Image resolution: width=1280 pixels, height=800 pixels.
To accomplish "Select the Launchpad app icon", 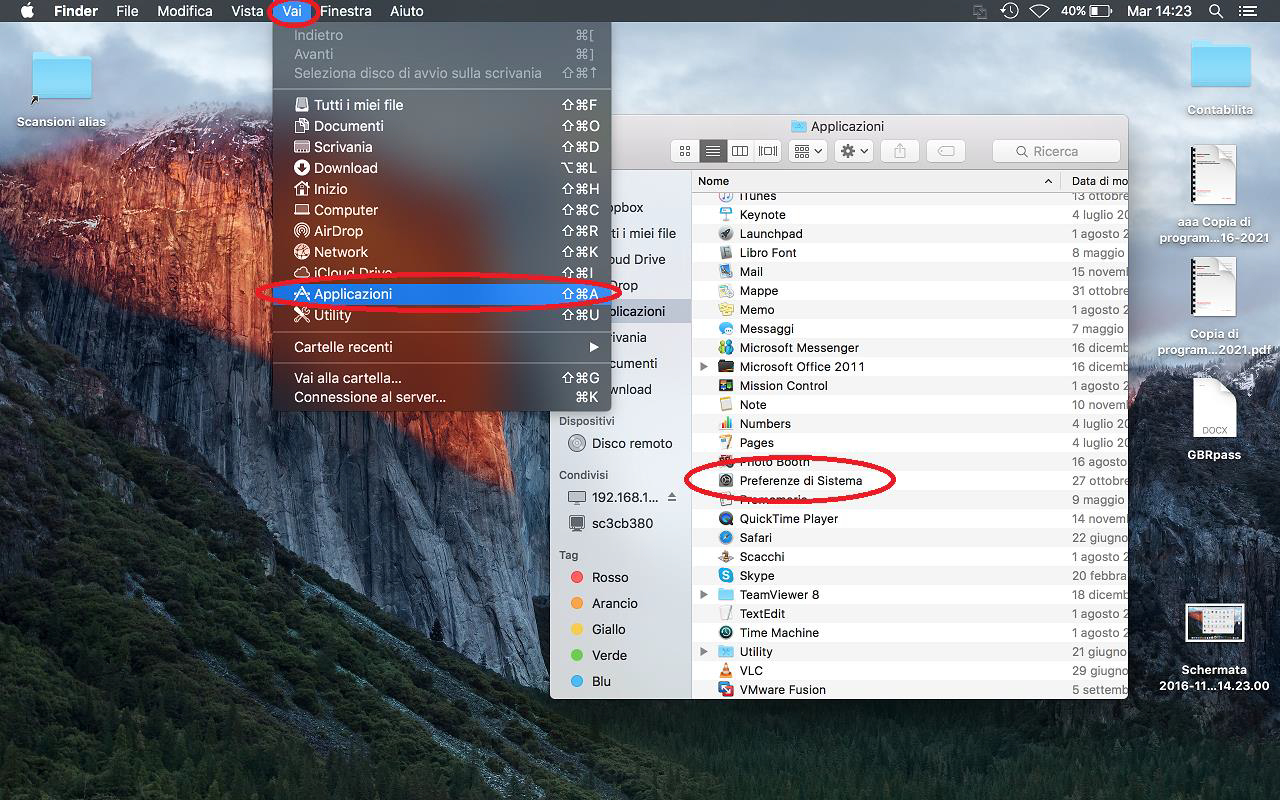I will coord(726,234).
